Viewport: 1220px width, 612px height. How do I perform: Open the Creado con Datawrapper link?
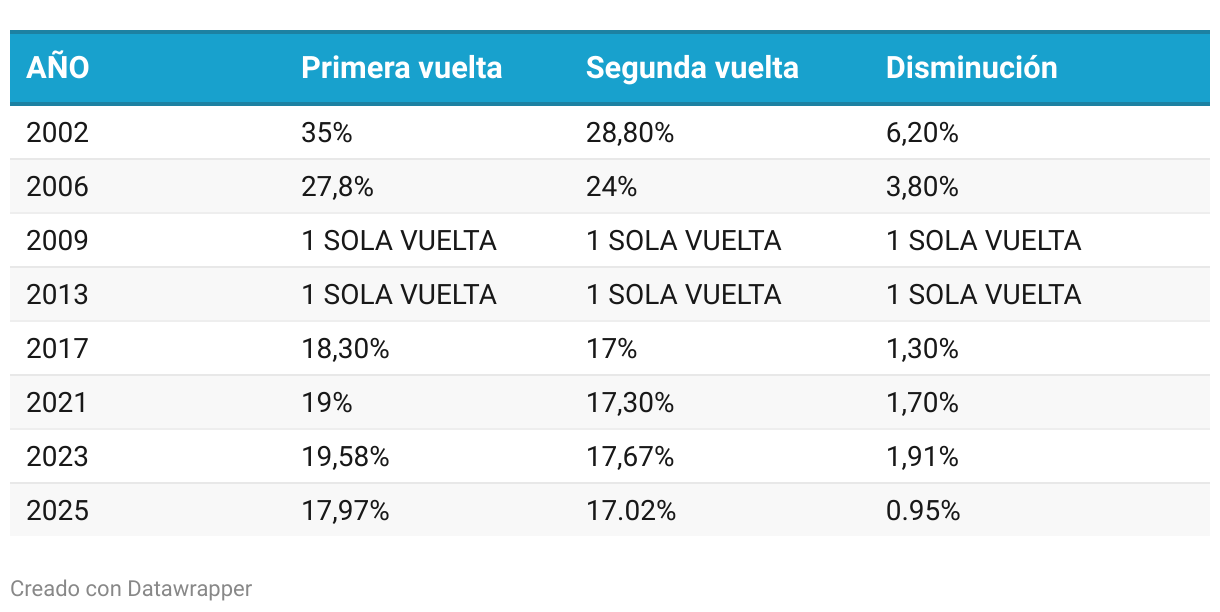(131, 589)
